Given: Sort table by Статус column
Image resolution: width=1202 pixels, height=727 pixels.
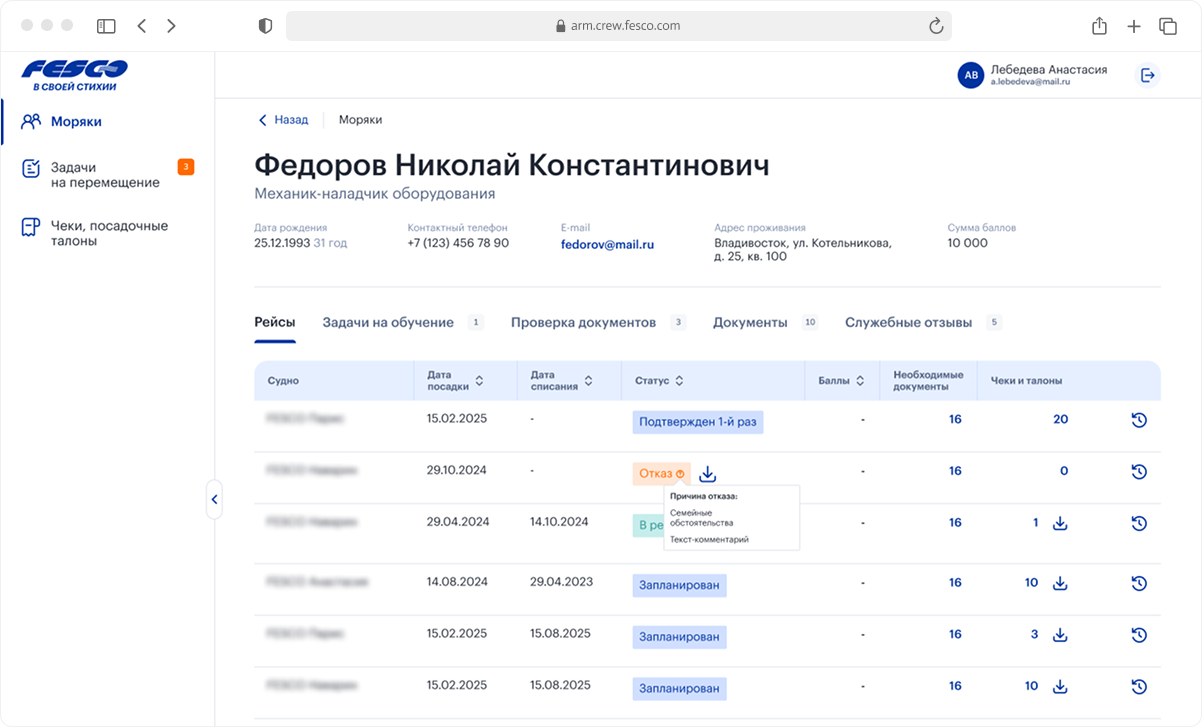Looking at the screenshot, I should (679, 381).
